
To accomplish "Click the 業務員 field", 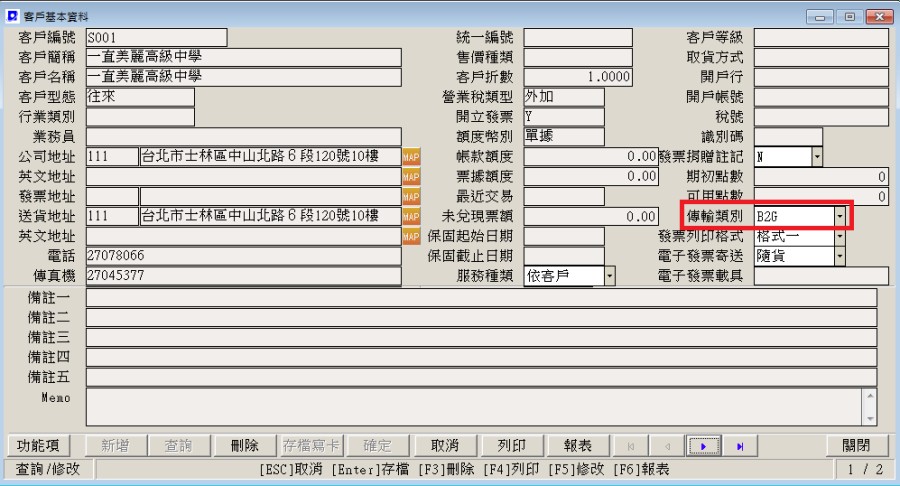I will coord(243,137).
